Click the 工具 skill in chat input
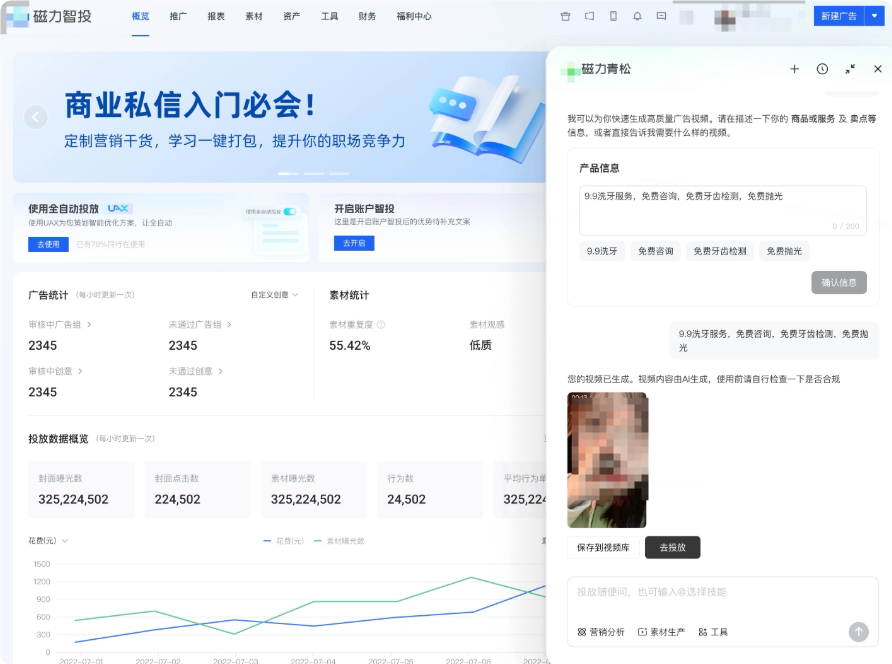This screenshot has width=892, height=664. (713, 632)
